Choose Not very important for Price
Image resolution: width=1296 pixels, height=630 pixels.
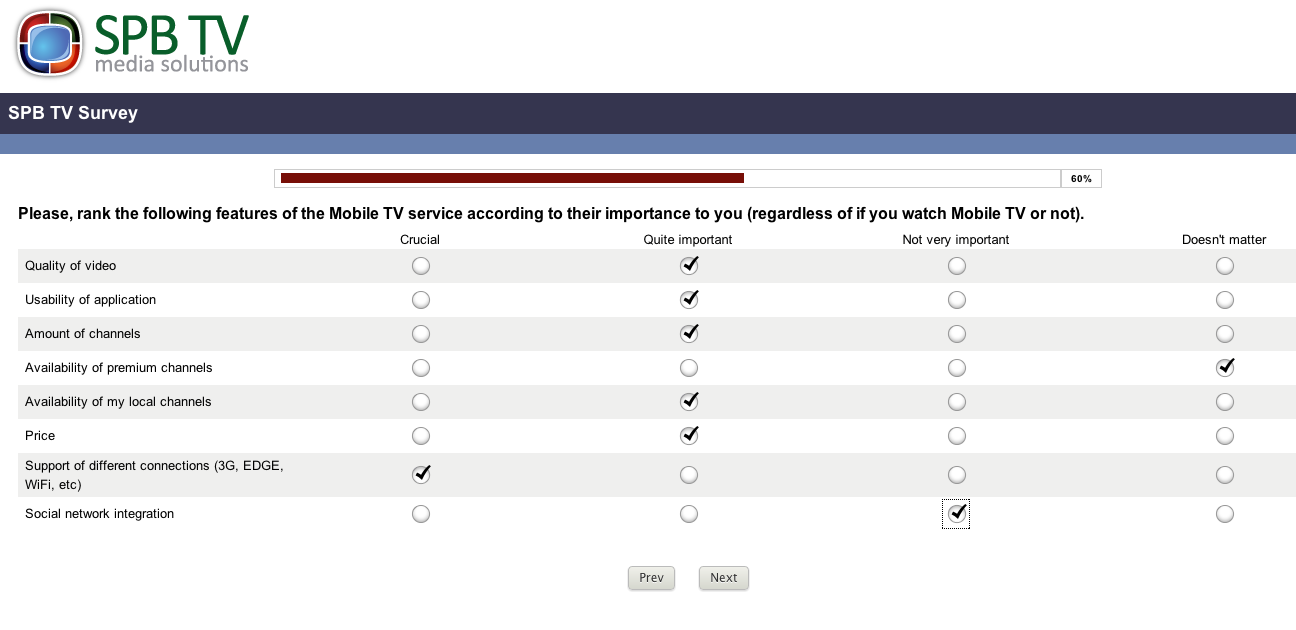tap(957, 436)
